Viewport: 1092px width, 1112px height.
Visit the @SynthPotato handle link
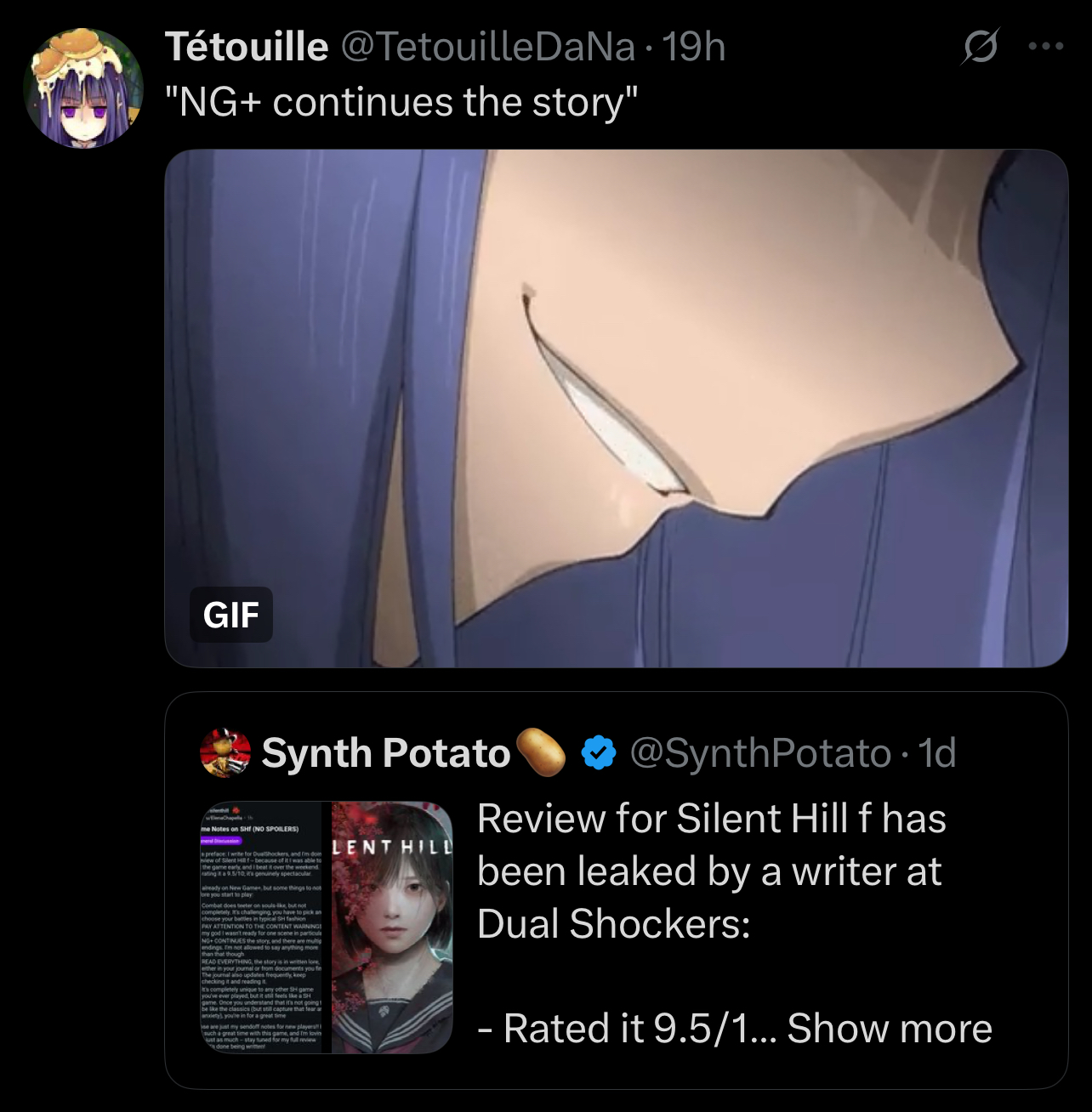pyautogui.click(x=760, y=752)
